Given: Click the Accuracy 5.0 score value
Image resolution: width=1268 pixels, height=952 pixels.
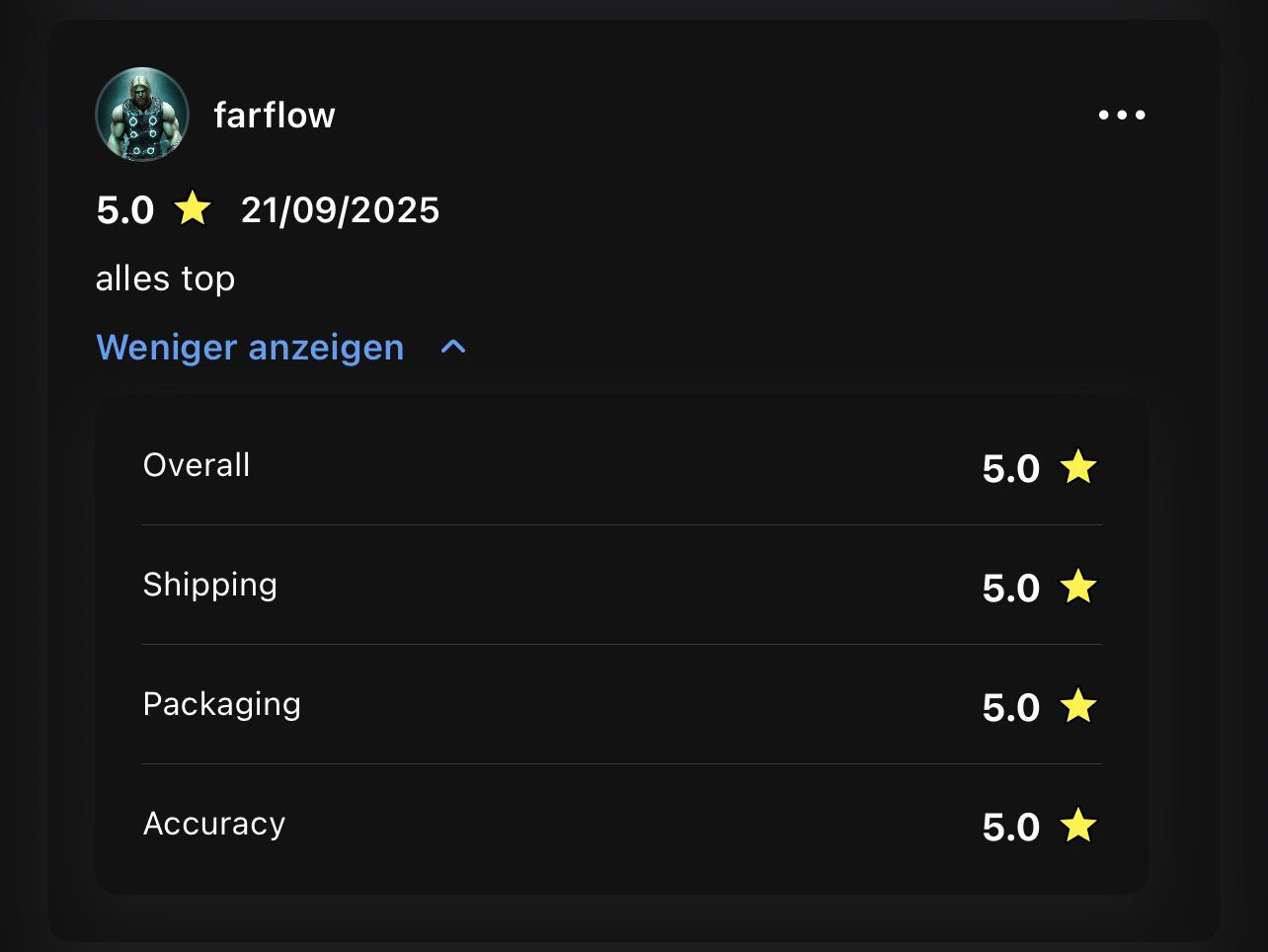Looking at the screenshot, I should point(1011,828).
